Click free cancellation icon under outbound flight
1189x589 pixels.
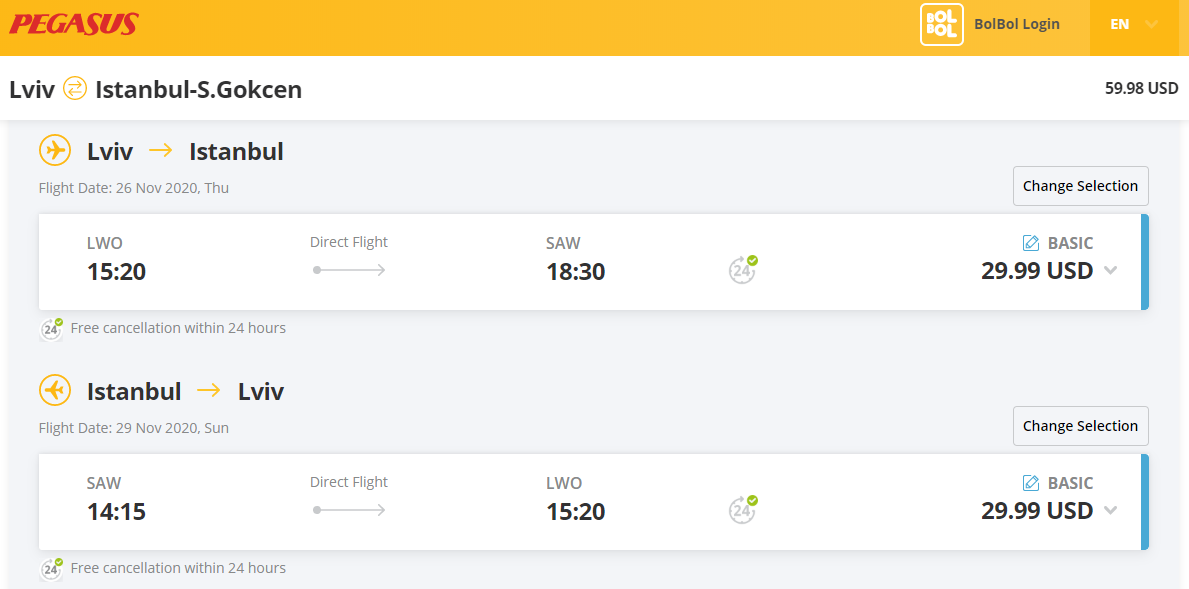52,329
